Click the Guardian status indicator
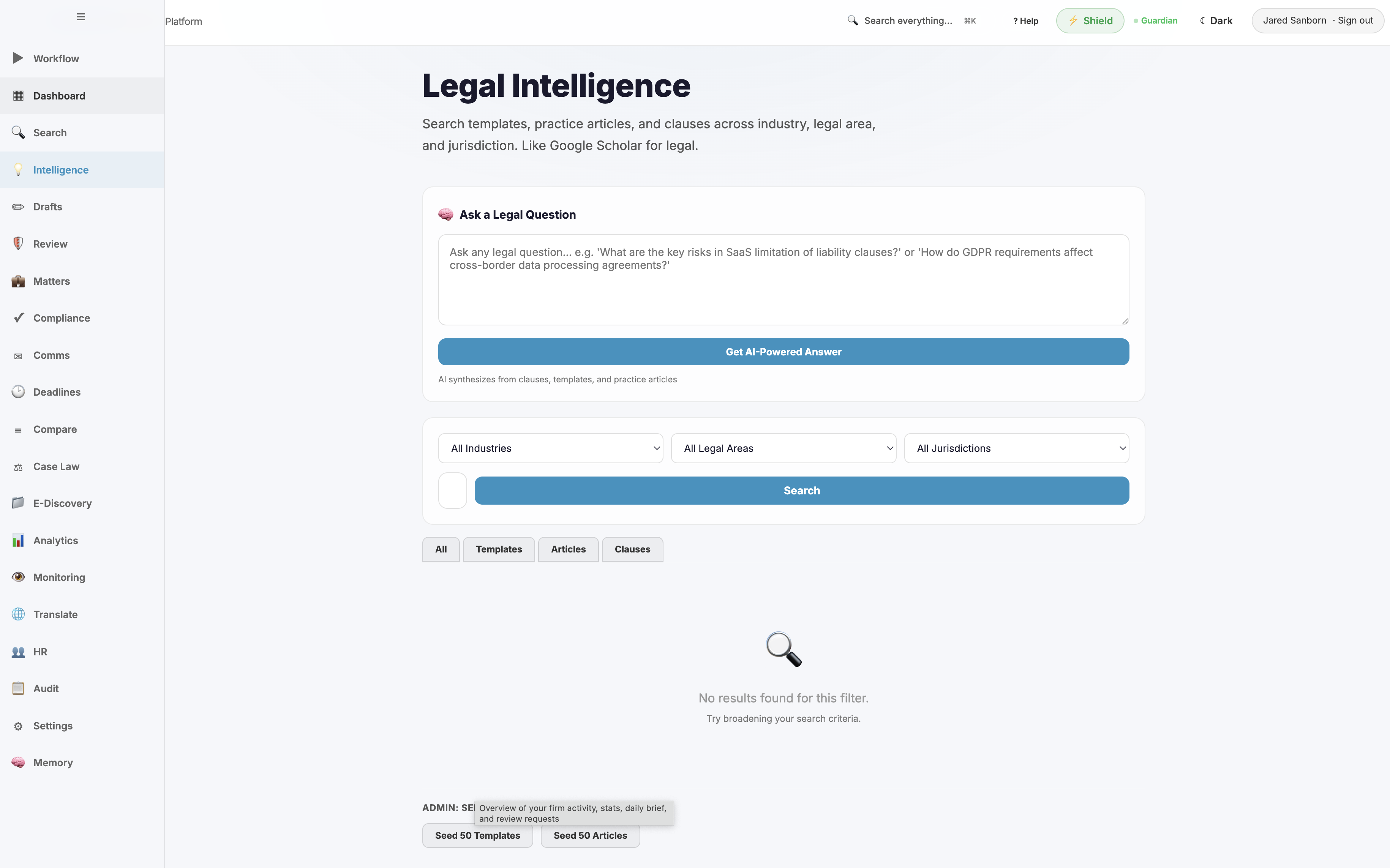Viewport: 1390px width, 868px height. click(1155, 21)
